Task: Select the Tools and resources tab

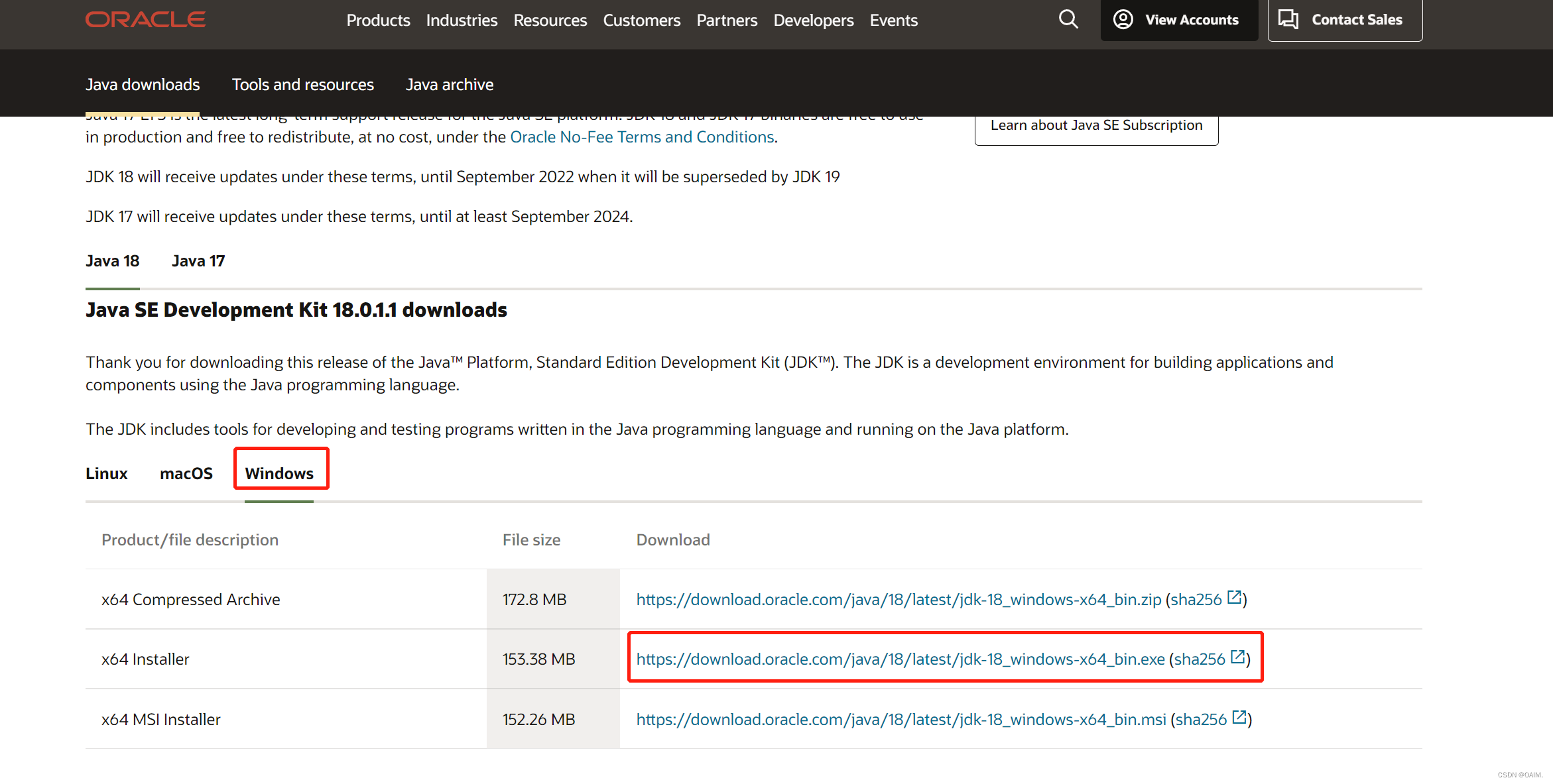Action: pyautogui.click(x=303, y=85)
